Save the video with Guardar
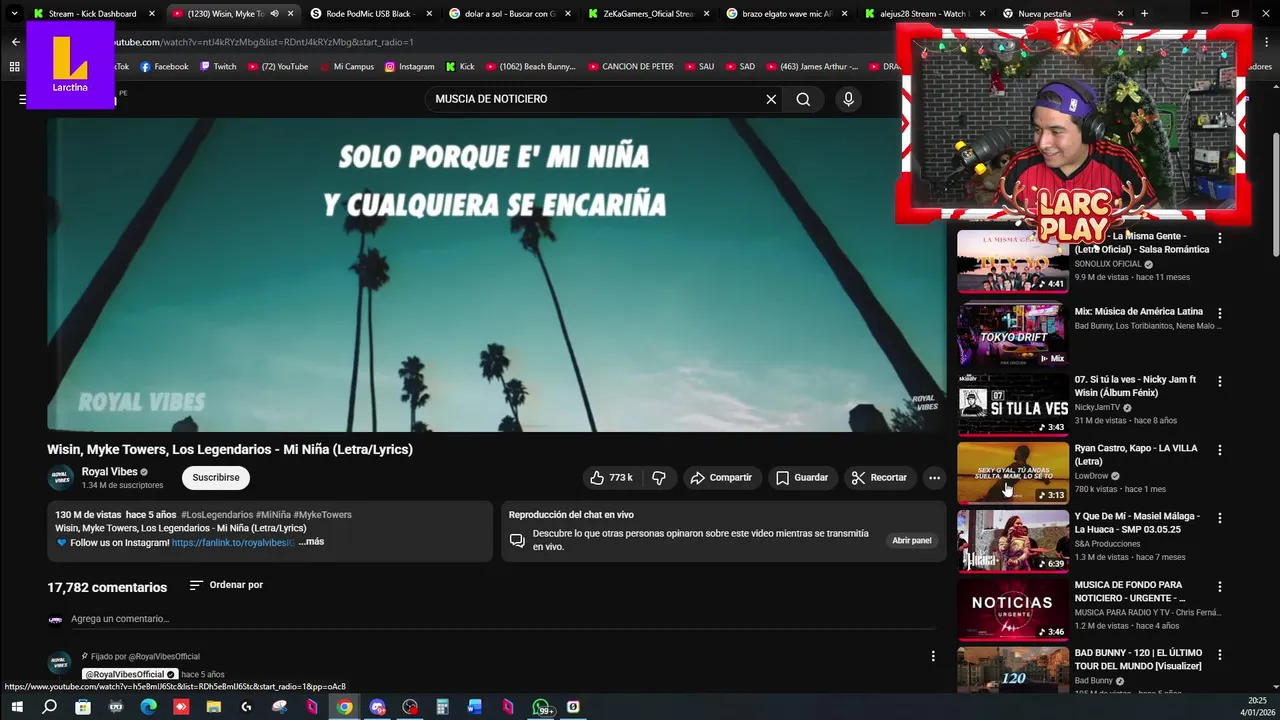The height and width of the screenshot is (720, 1280). tap(802, 478)
